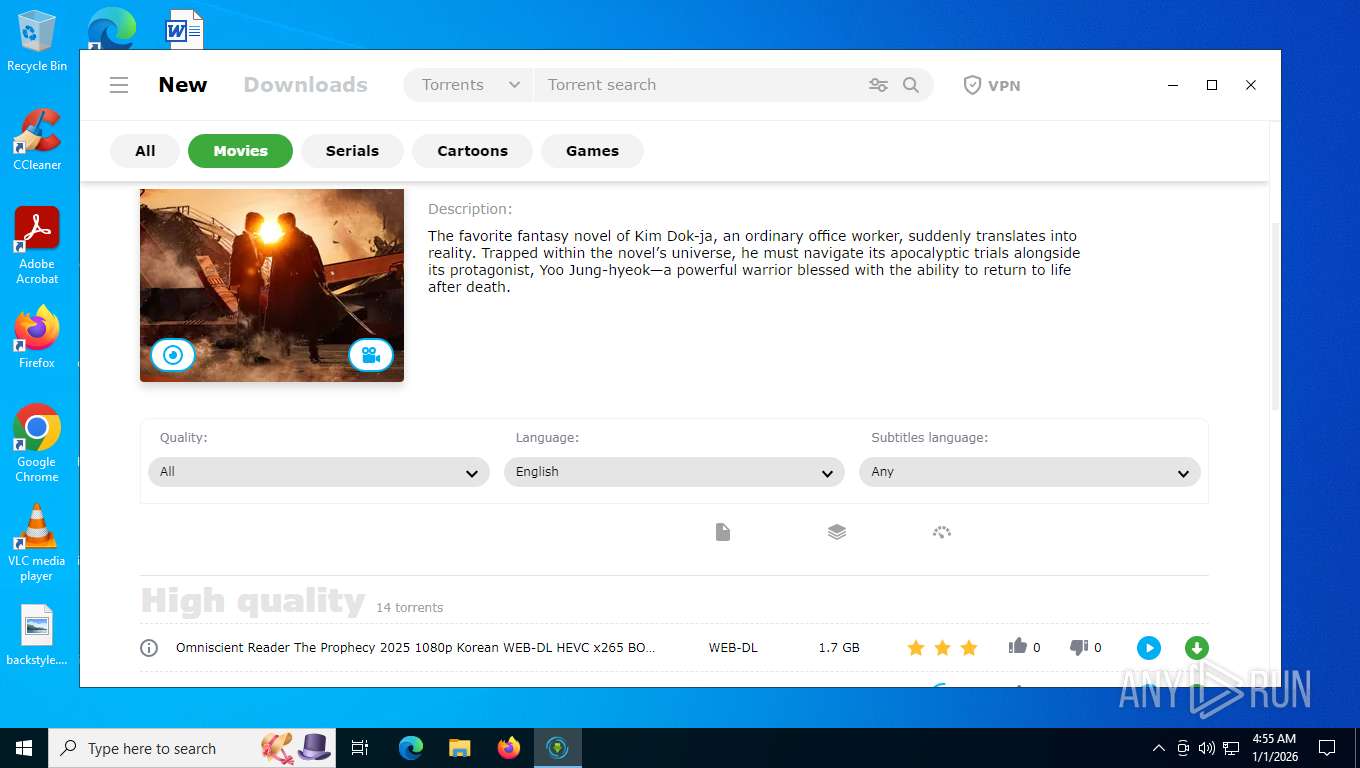Click the camera trailer icon on the poster
This screenshot has height=768, width=1360.
[x=371, y=355]
